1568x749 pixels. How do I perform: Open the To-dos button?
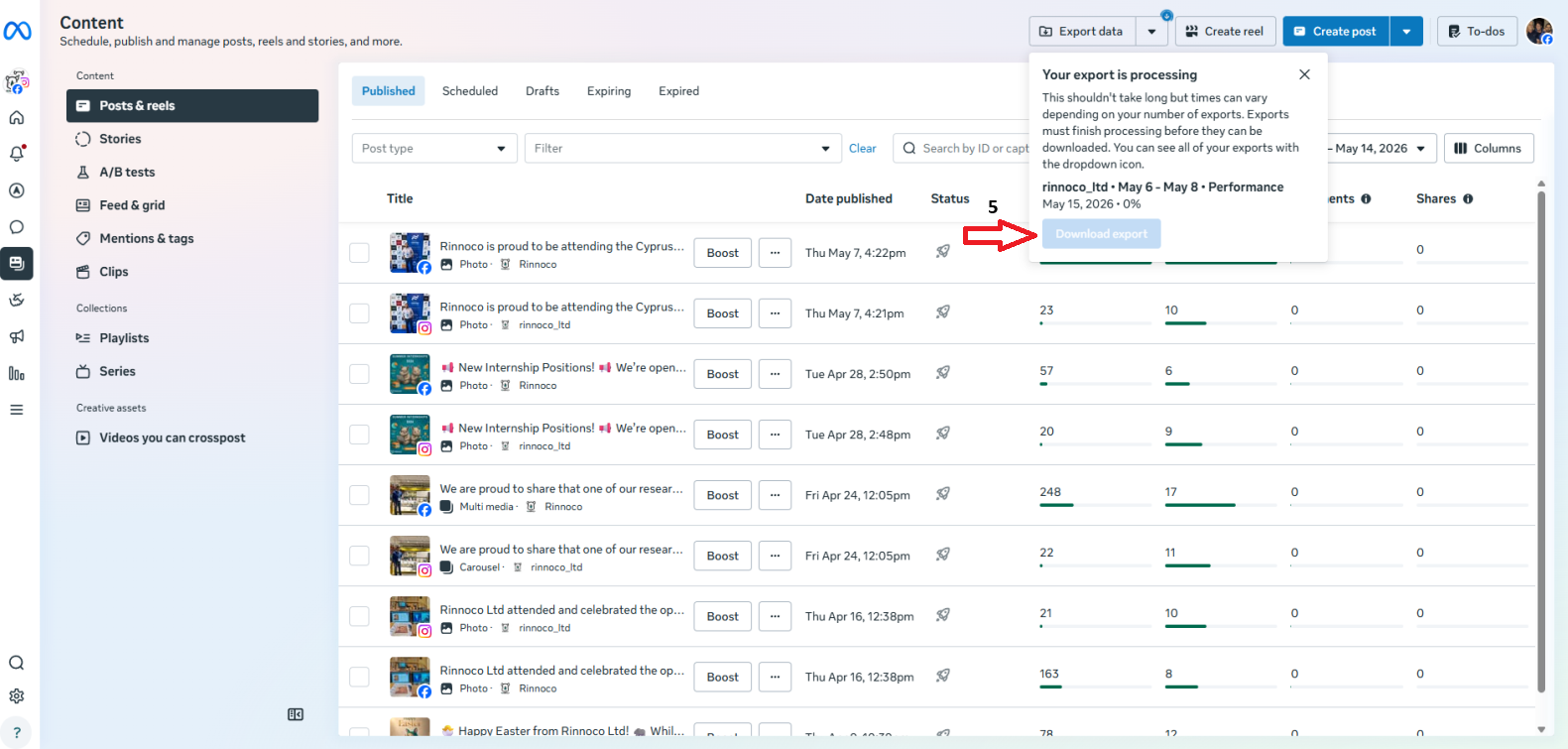(x=1477, y=32)
